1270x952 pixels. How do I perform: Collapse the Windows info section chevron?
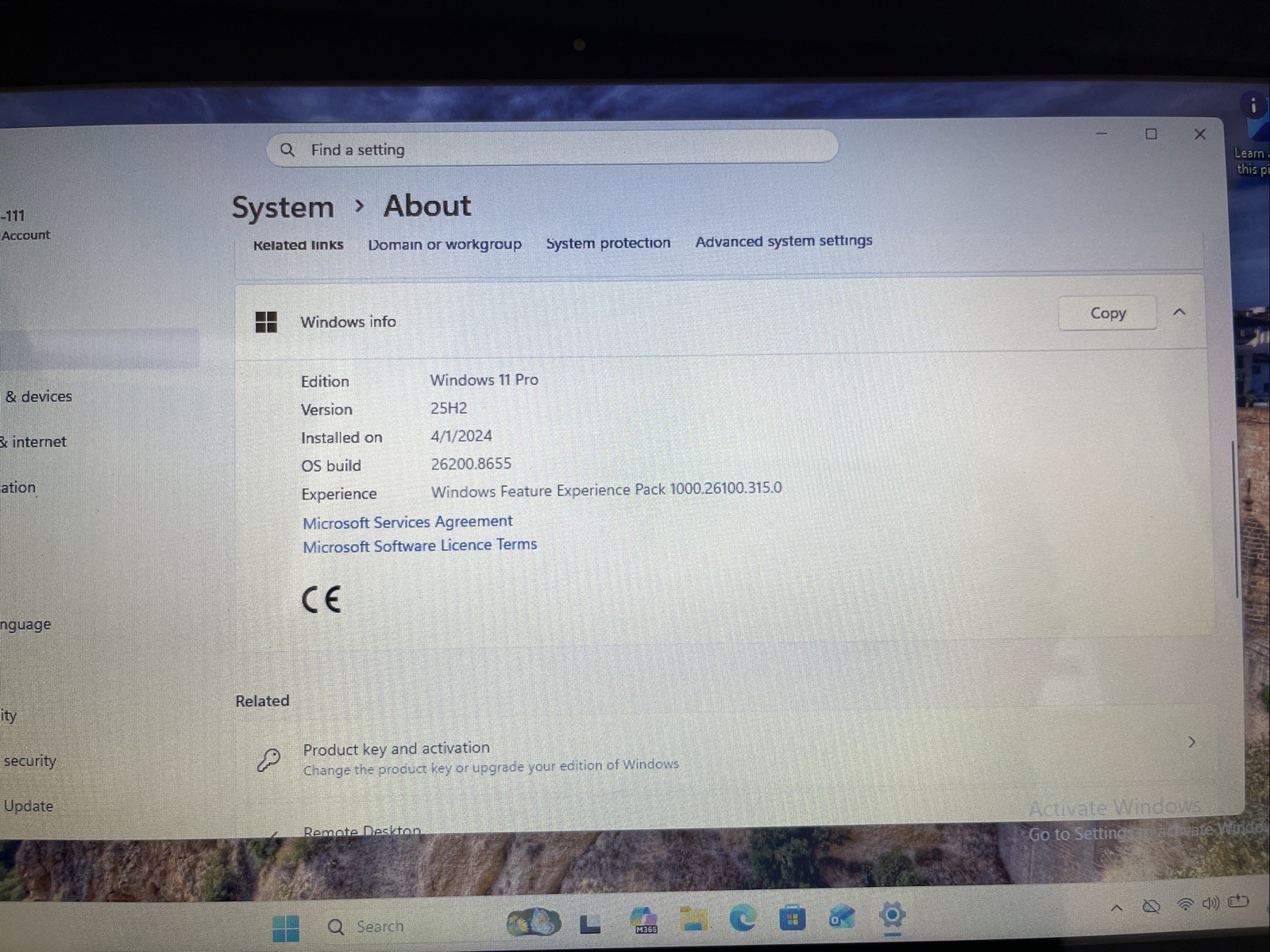pyautogui.click(x=1179, y=313)
